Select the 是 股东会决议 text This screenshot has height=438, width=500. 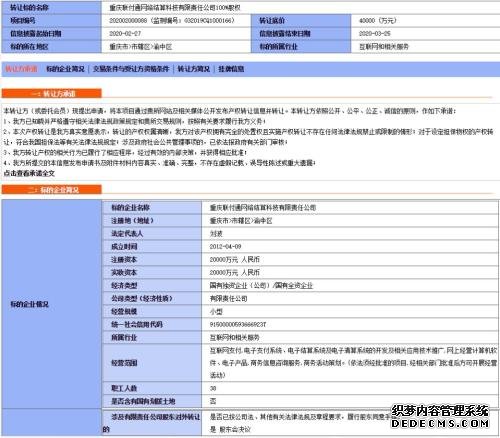[x=230, y=429]
